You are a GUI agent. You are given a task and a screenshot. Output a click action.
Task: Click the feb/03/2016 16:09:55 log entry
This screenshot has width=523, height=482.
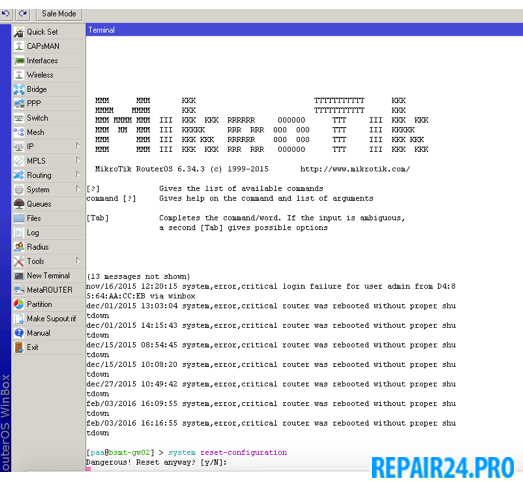(271, 409)
